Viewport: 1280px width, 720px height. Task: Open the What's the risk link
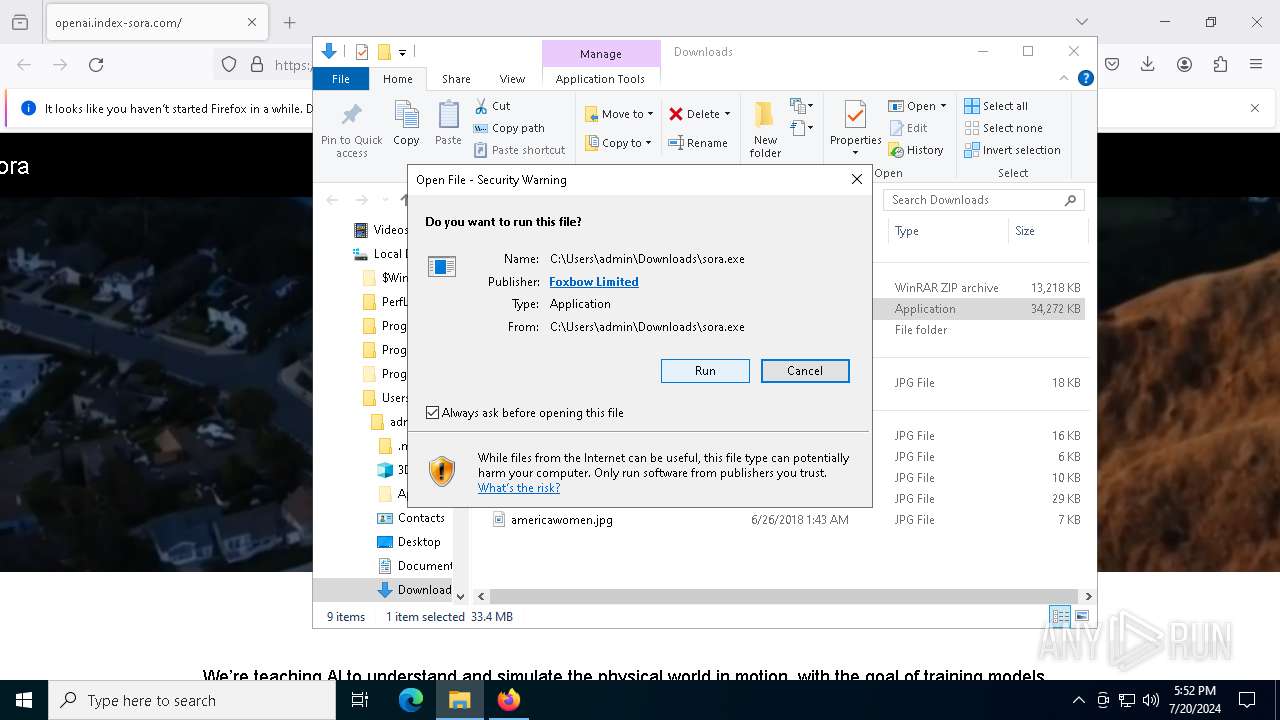point(519,488)
